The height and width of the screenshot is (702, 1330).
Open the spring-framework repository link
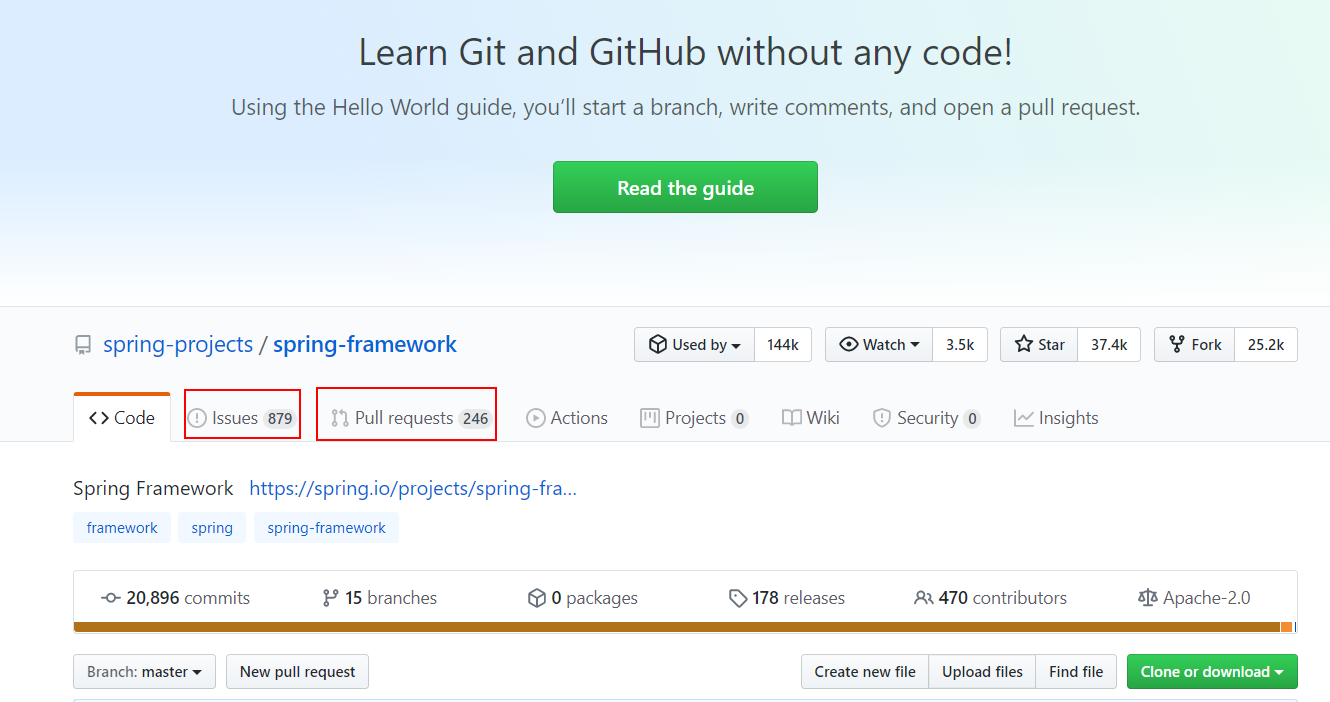[x=365, y=344]
